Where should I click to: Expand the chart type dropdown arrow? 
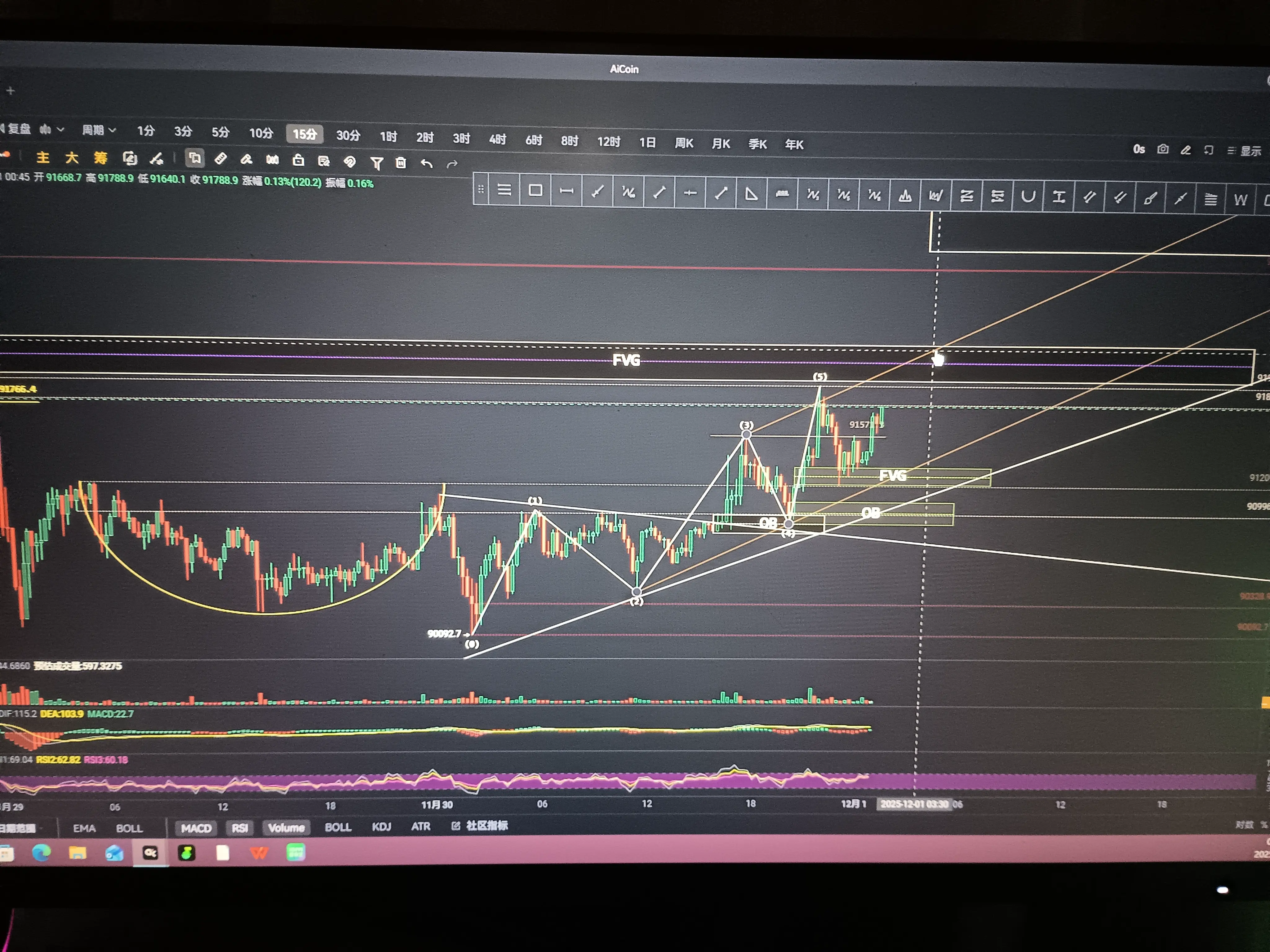click(x=60, y=130)
